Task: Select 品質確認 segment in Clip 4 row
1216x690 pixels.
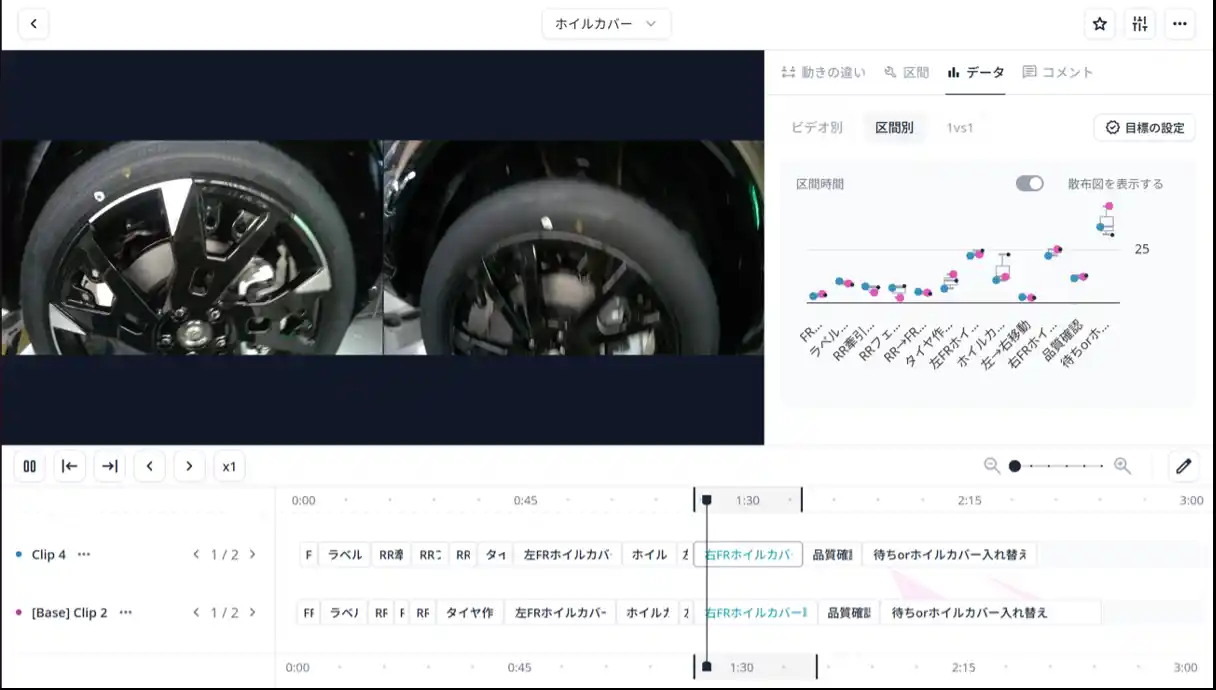Action: point(832,554)
